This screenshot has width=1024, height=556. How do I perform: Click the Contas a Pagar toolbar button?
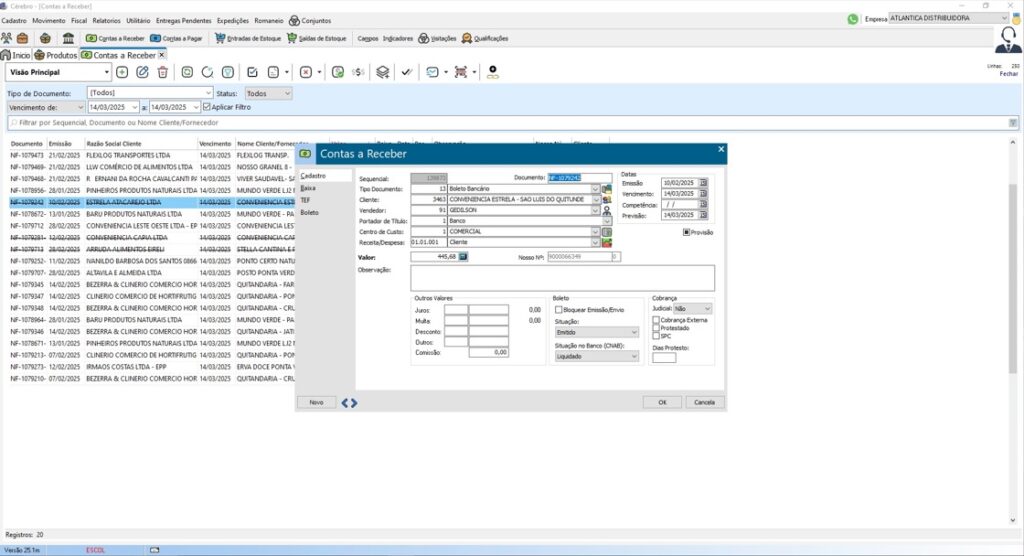click(176, 39)
